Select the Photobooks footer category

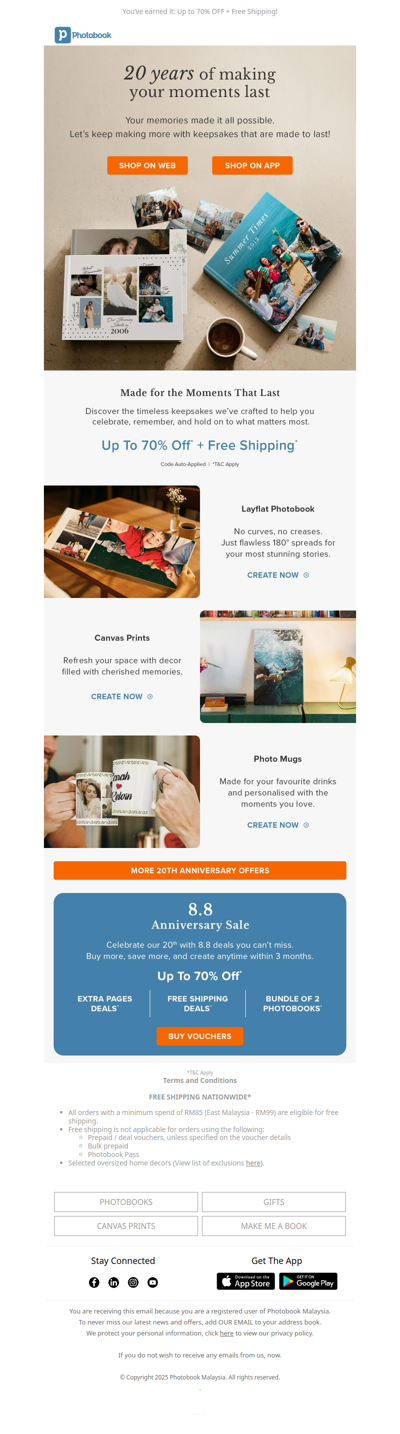click(x=126, y=1202)
